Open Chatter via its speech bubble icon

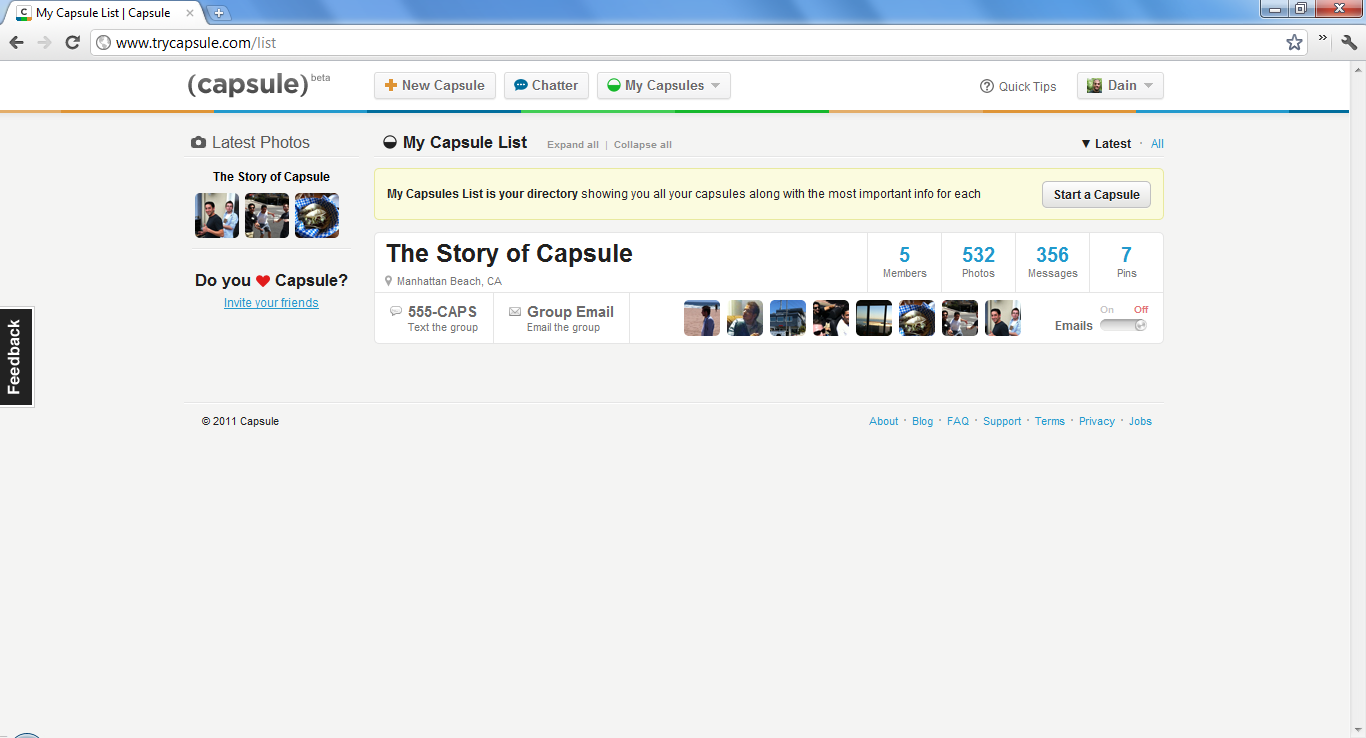click(x=520, y=85)
